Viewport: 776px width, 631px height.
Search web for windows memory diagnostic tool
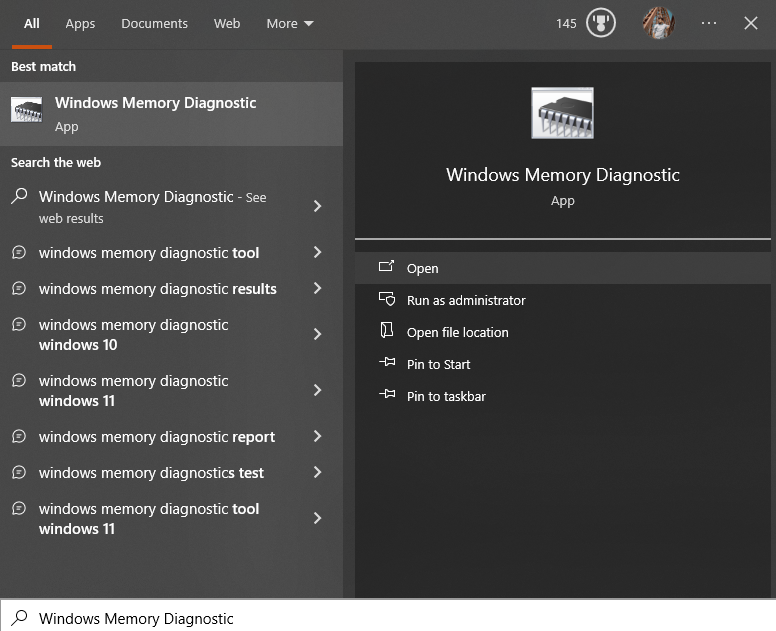click(171, 252)
